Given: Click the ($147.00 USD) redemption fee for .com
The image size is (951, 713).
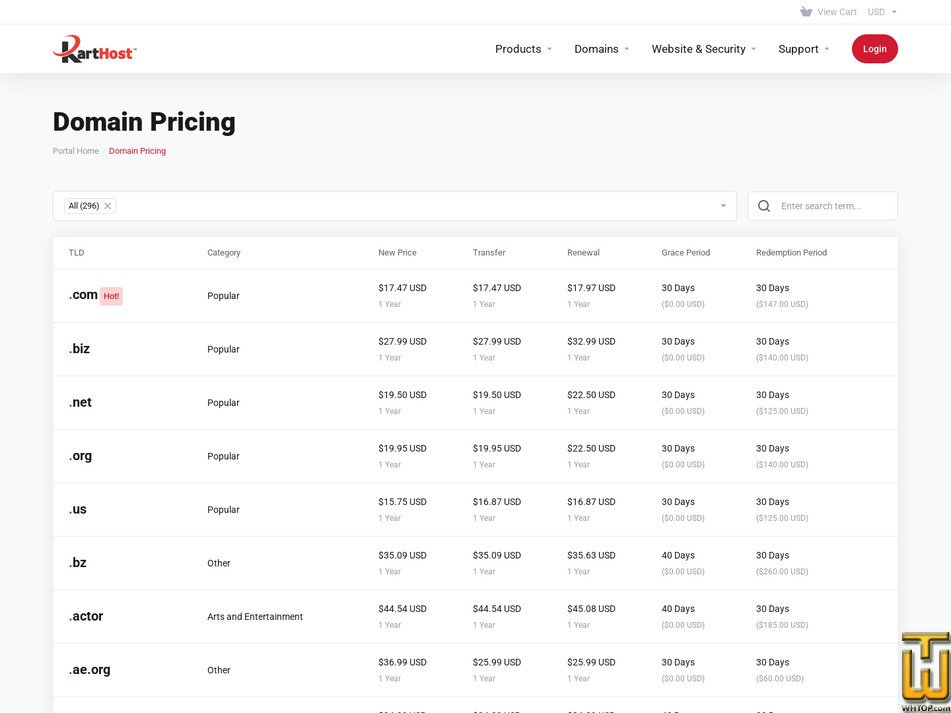Looking at the screenshot, I should 782,304.
